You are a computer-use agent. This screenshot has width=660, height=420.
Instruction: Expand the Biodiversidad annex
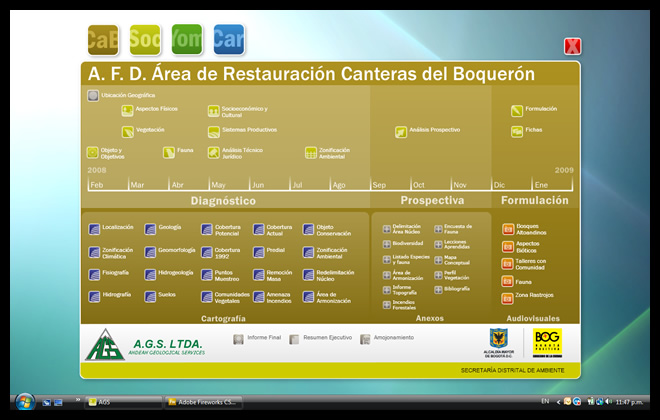387,243
